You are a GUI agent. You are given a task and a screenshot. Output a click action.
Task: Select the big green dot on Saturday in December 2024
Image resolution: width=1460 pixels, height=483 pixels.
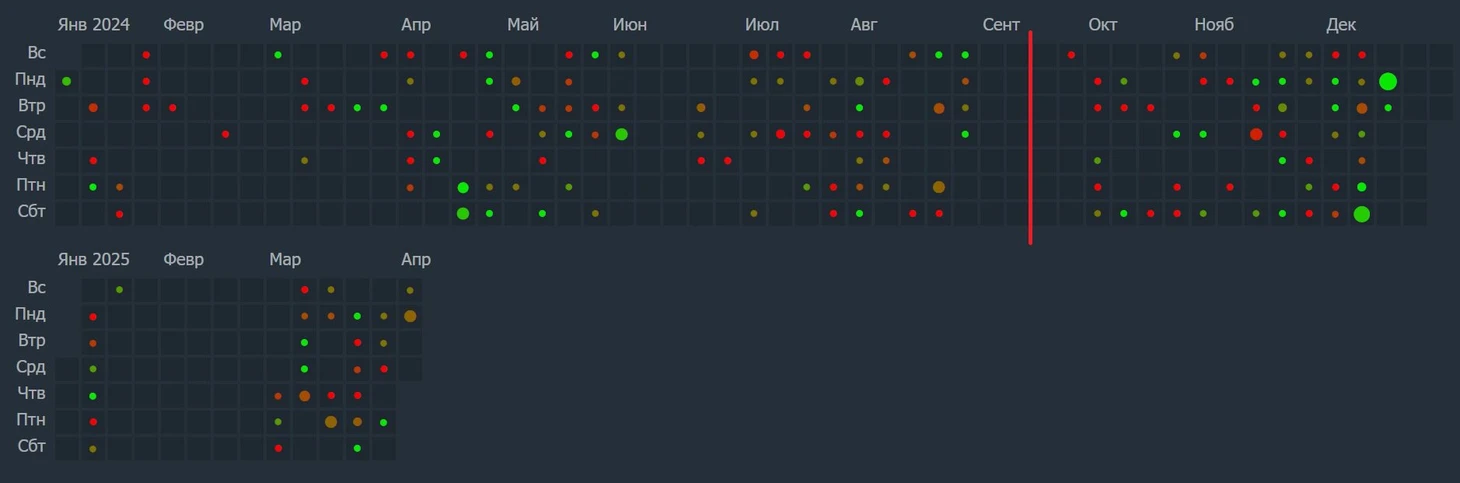(1361, 213)
